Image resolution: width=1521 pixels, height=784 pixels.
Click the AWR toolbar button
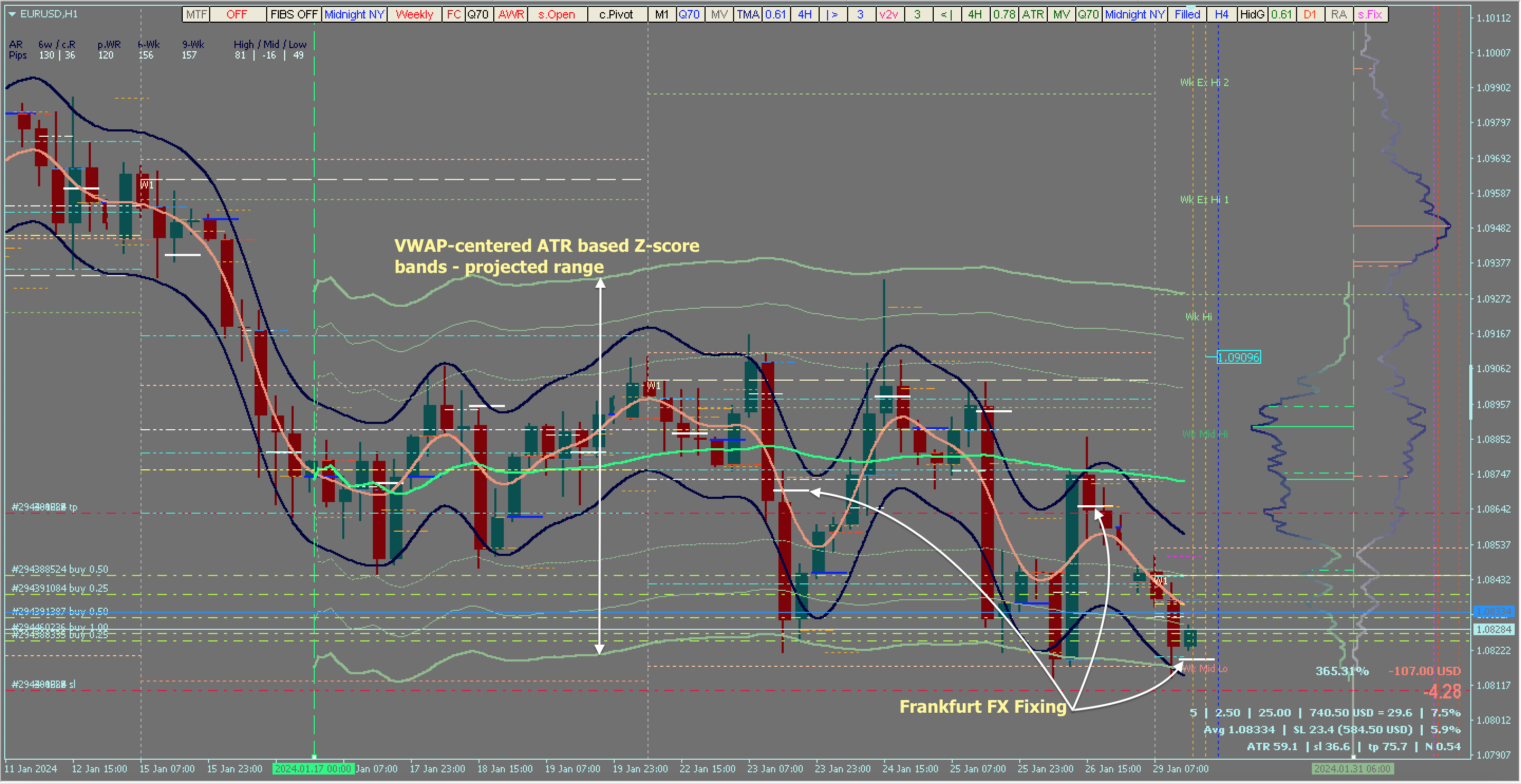coord(511,14)
